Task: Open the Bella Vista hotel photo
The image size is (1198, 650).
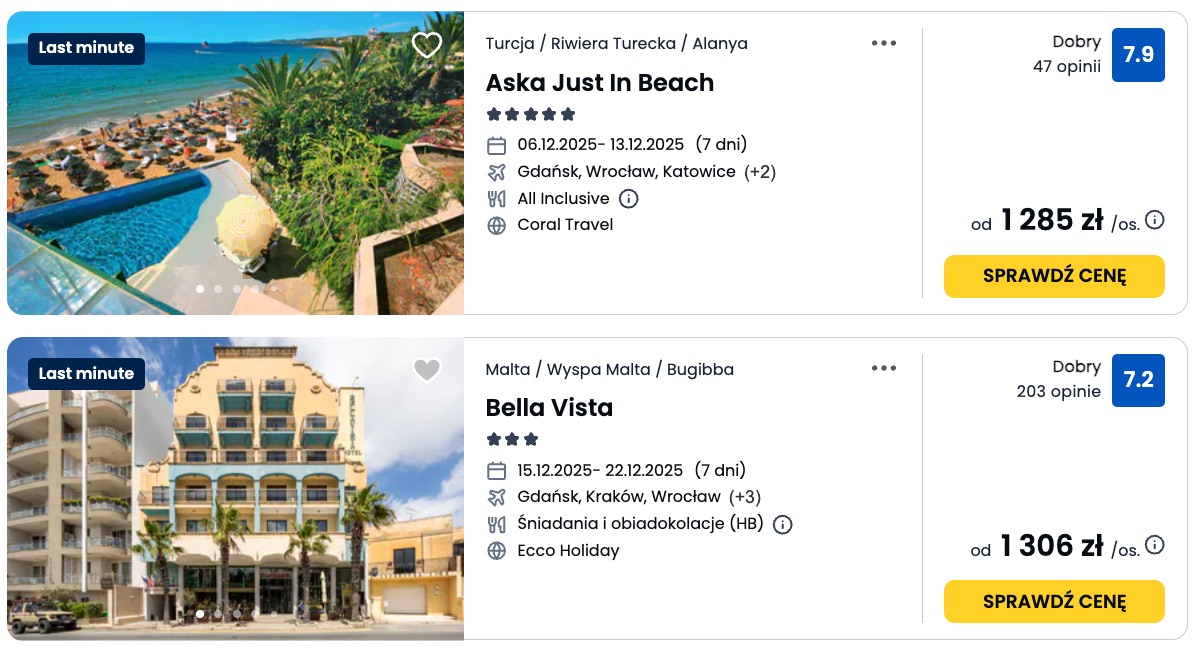Action: (x=235, y=490)
